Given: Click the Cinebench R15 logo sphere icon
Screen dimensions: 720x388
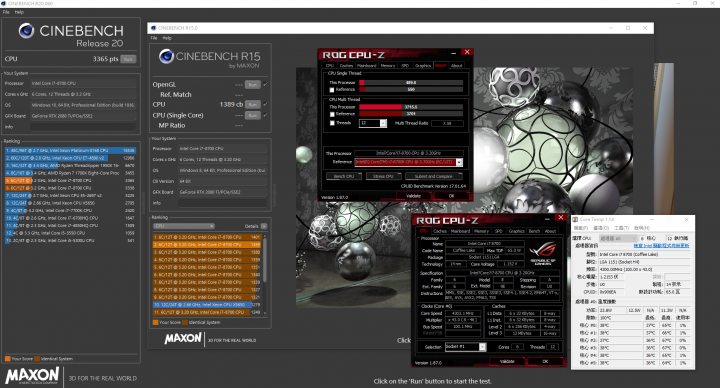Looking at the screenshot, I should coord(166,56).
